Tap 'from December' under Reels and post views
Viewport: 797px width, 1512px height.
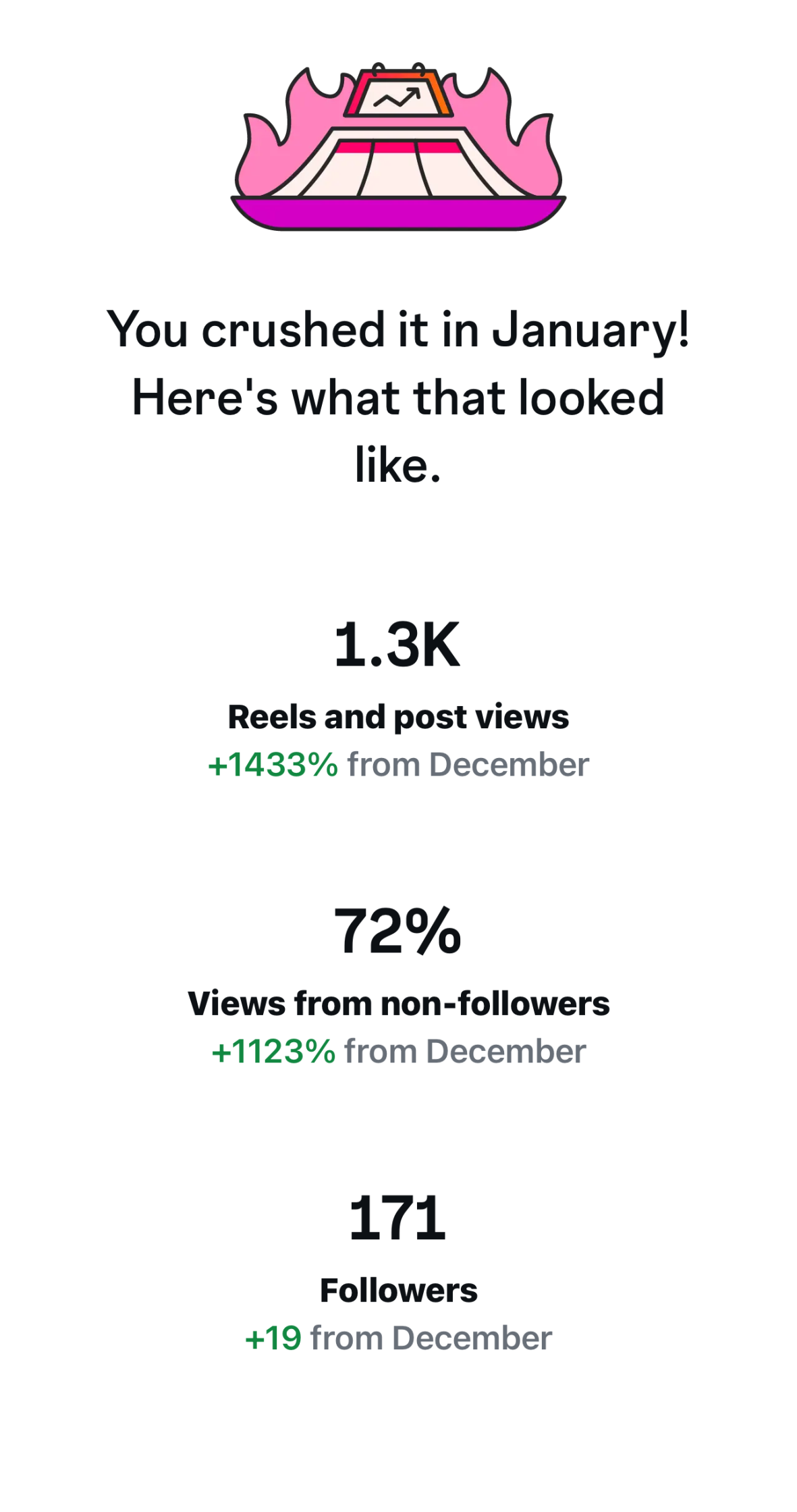point(468,765)
